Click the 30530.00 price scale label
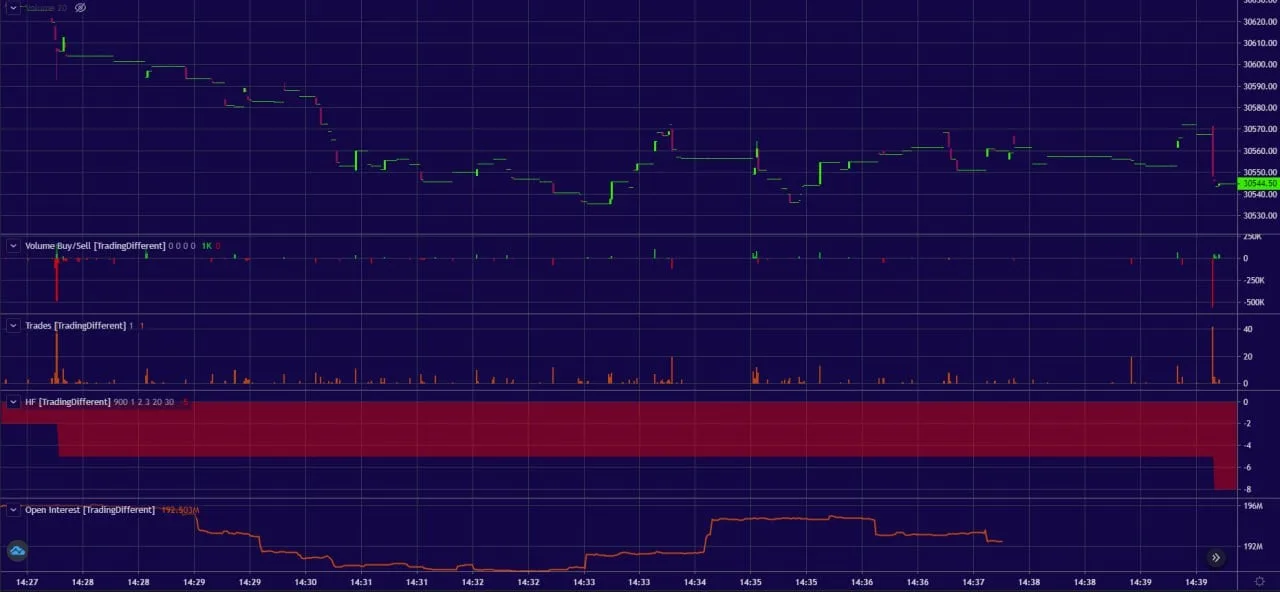 pos(1258,215)
